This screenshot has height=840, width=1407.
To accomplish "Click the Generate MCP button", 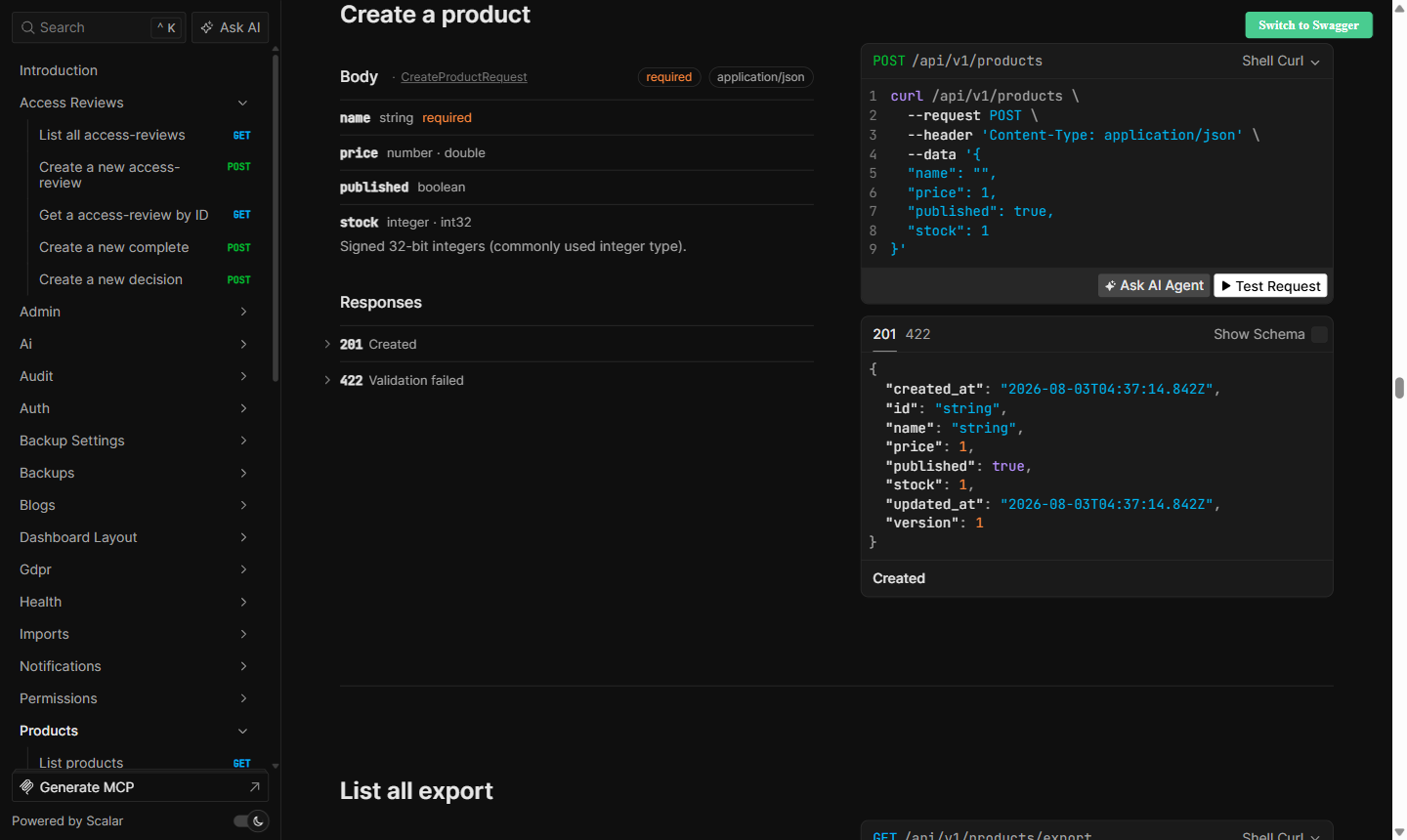I will [140, 786].
